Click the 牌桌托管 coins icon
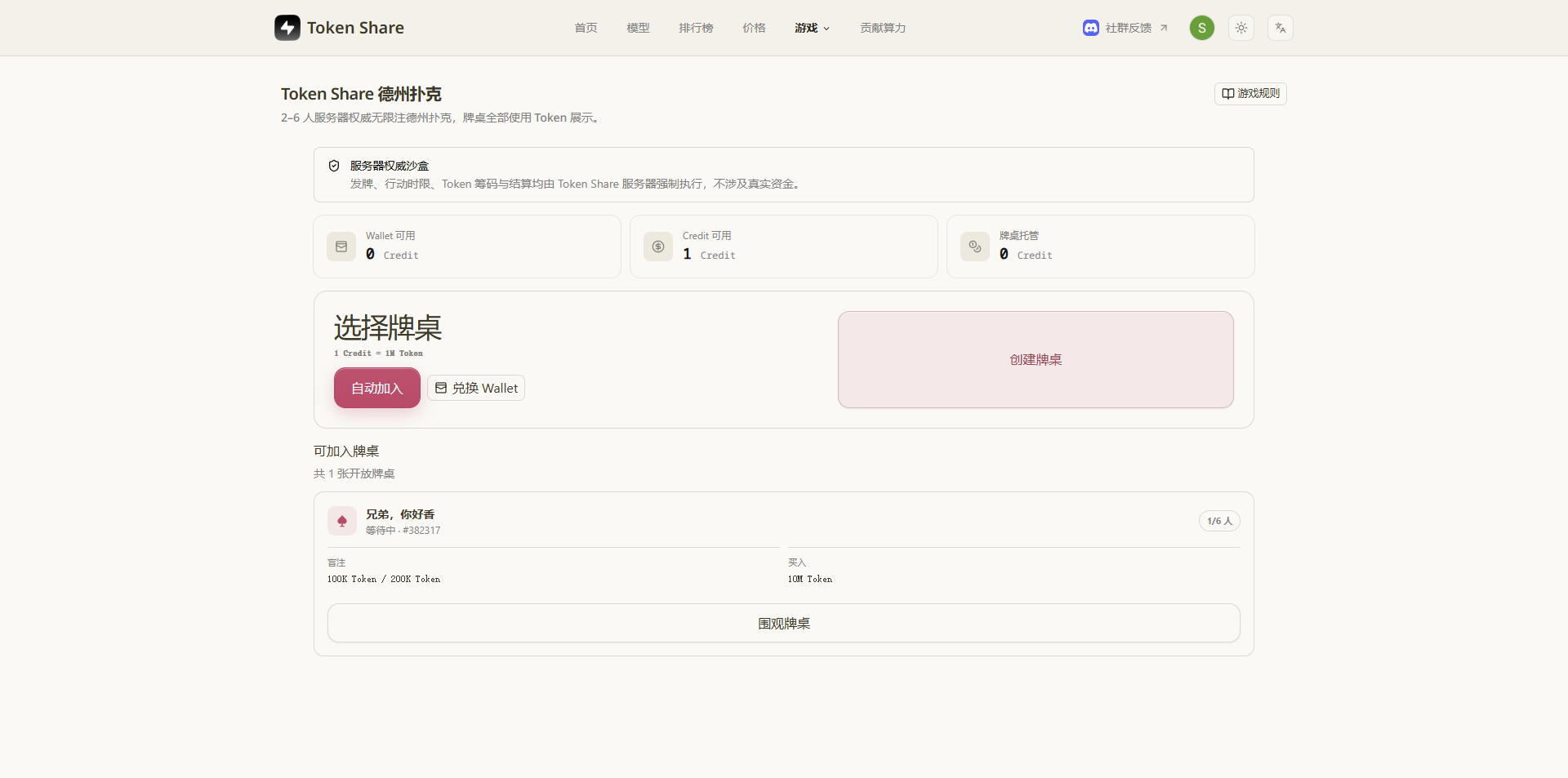 pyautogui.click(x=975, y=247)
